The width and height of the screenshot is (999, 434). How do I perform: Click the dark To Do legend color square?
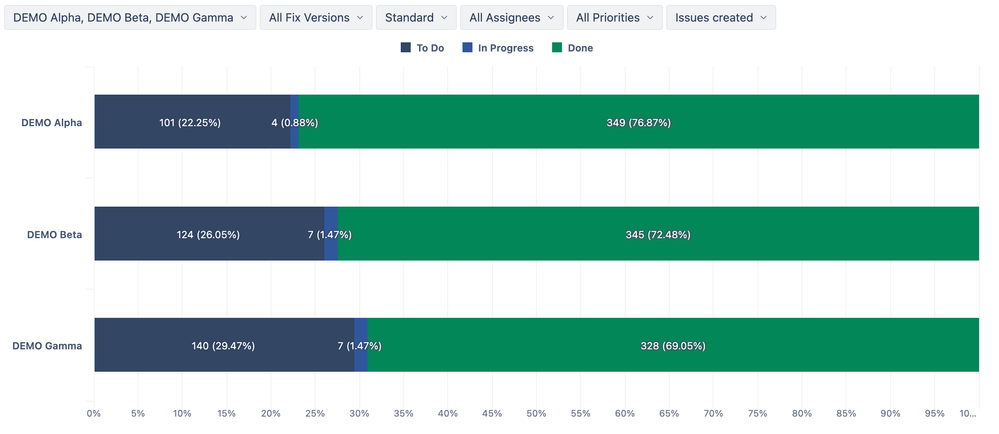click(x=406, y=48)
